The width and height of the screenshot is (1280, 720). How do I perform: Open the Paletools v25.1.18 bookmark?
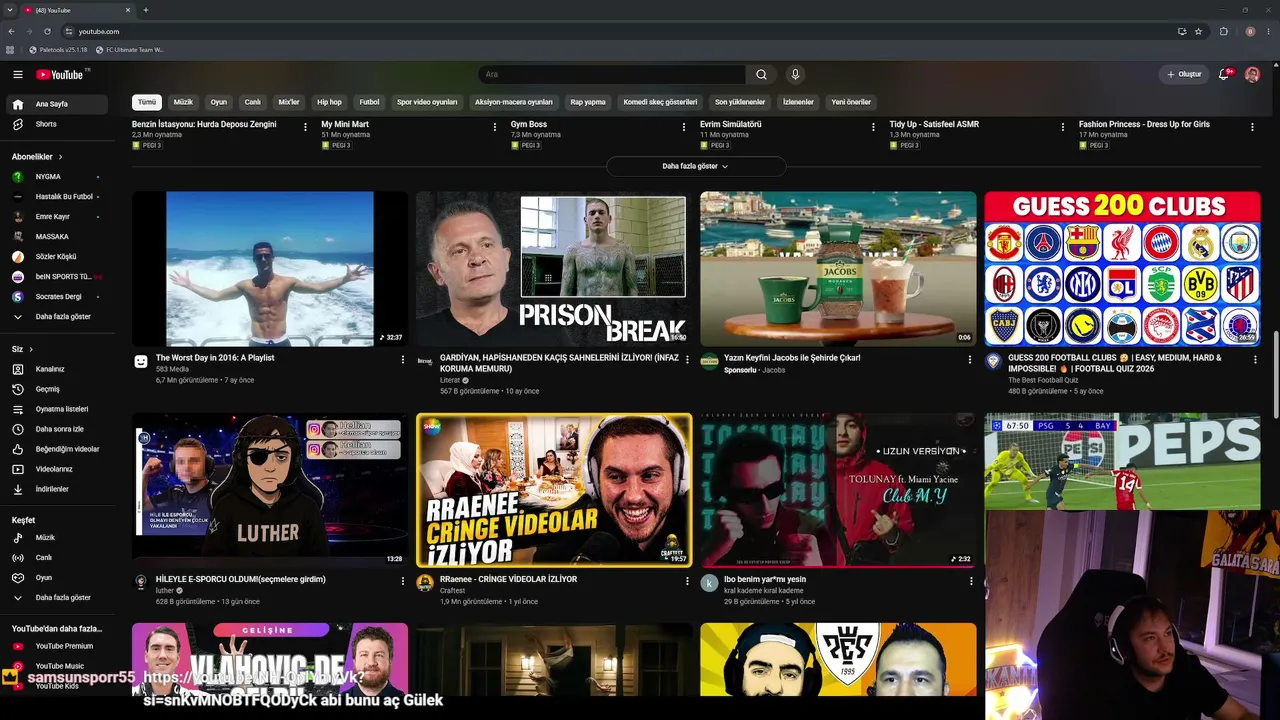click(58, 50)
